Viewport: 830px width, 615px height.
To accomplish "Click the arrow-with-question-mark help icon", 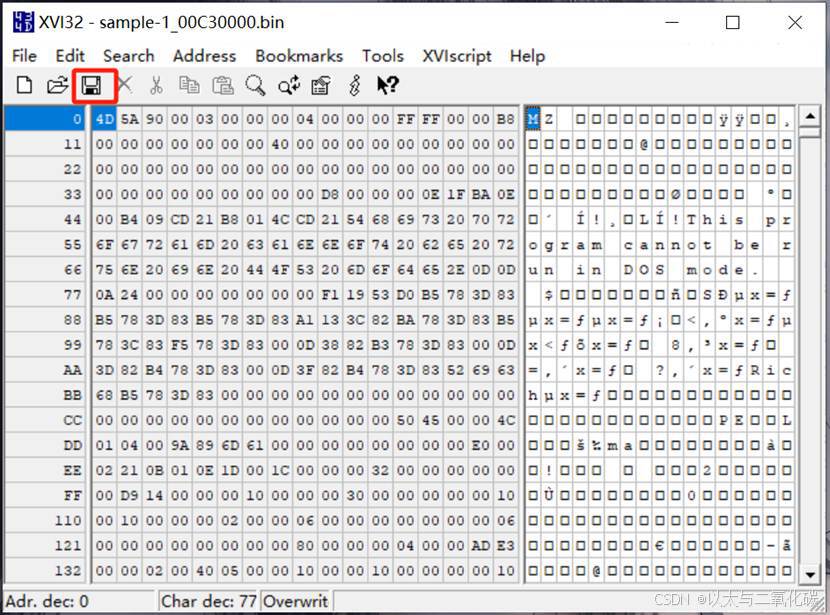I will [387, 85].
